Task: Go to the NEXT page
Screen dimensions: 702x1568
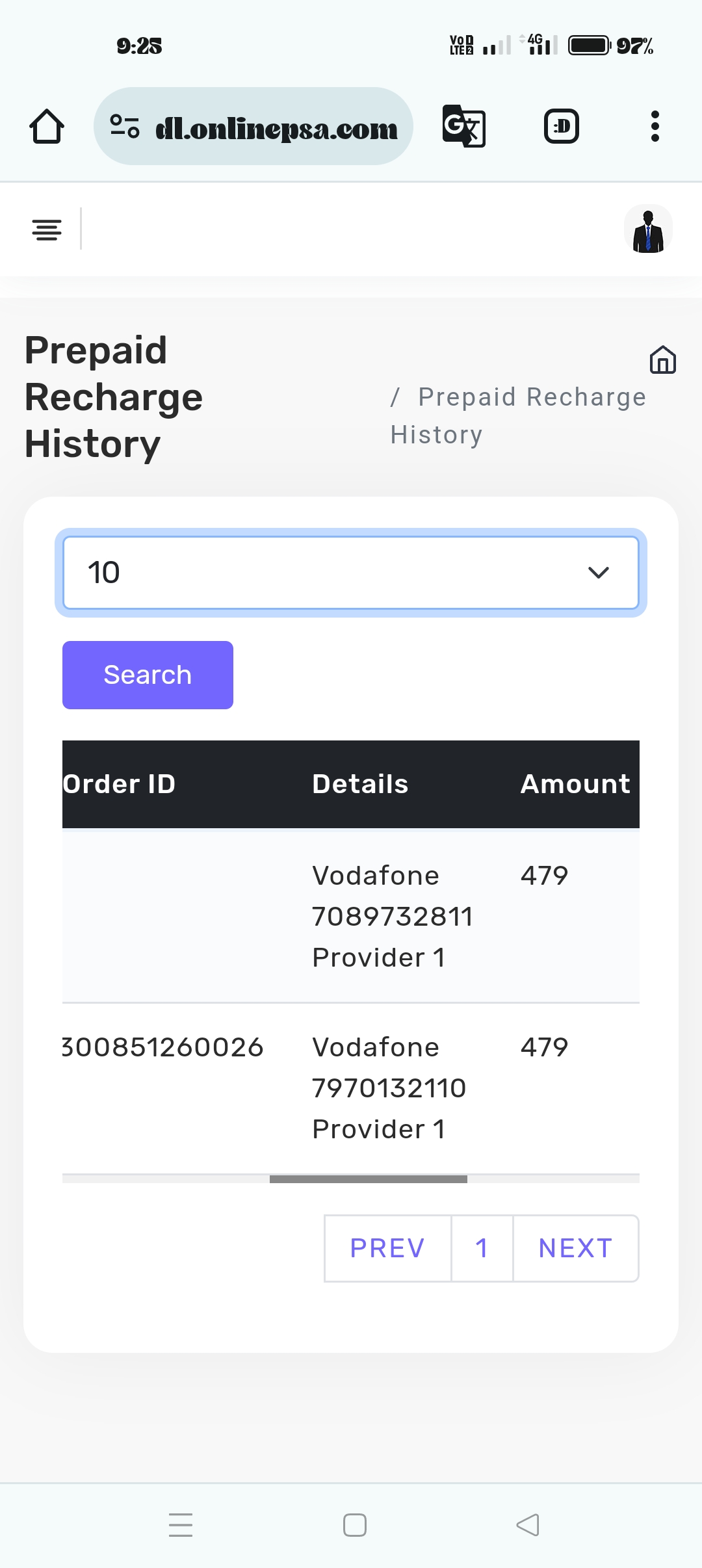Action: pyautogui.click(x=575, y=1248)
